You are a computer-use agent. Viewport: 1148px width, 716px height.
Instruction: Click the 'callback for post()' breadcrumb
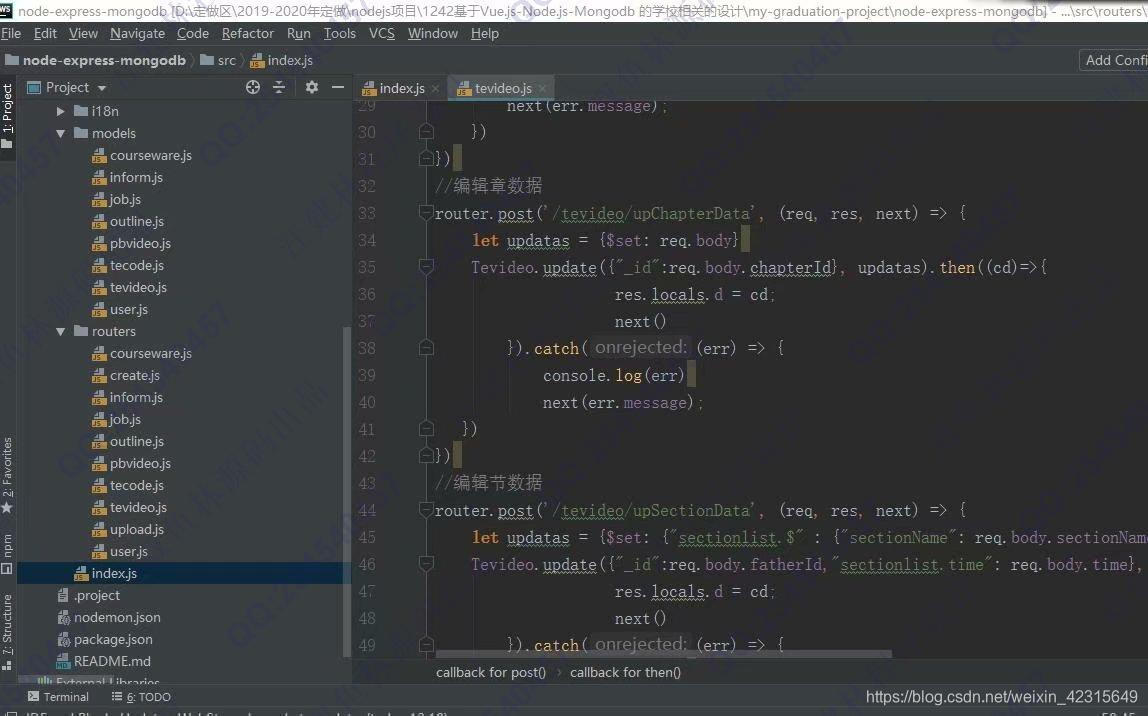pos(491,672)
